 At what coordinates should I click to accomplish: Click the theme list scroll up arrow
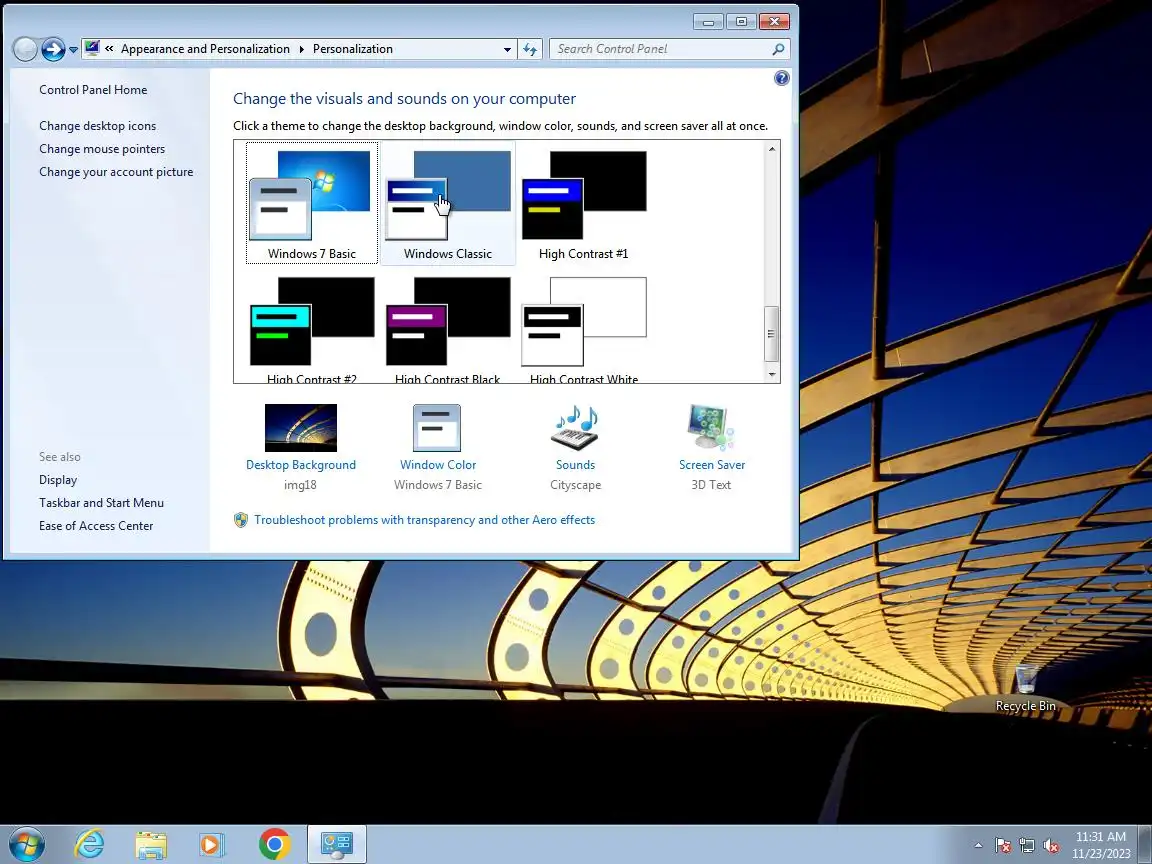tap(771, 149)
